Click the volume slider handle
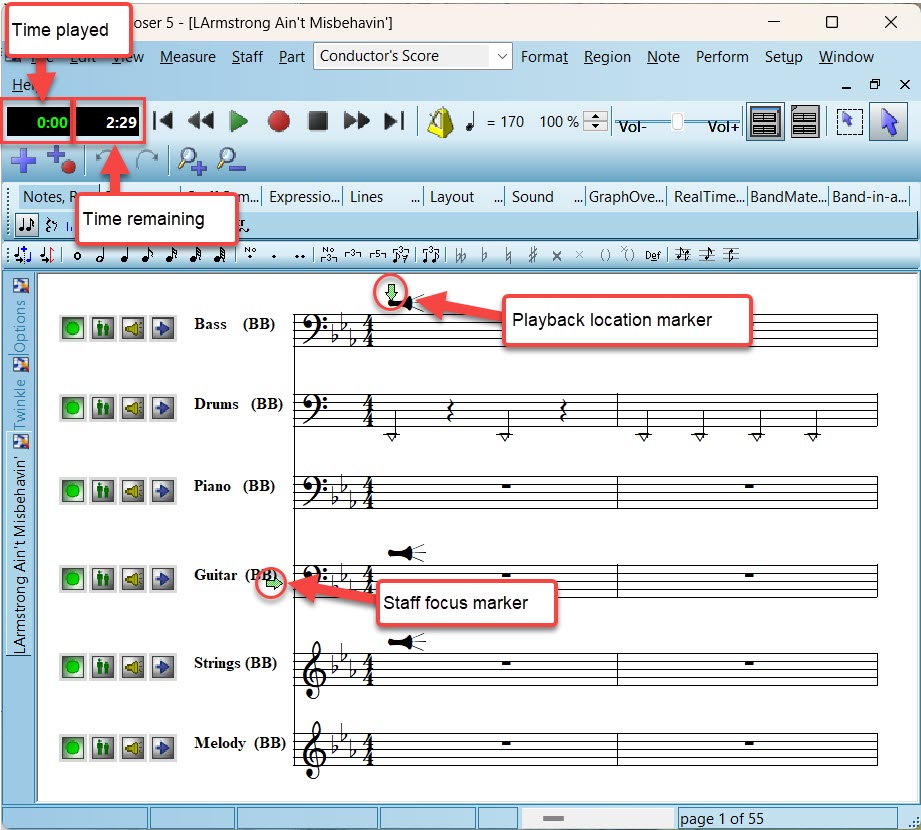Screen dimensions: 921x830 678,122
